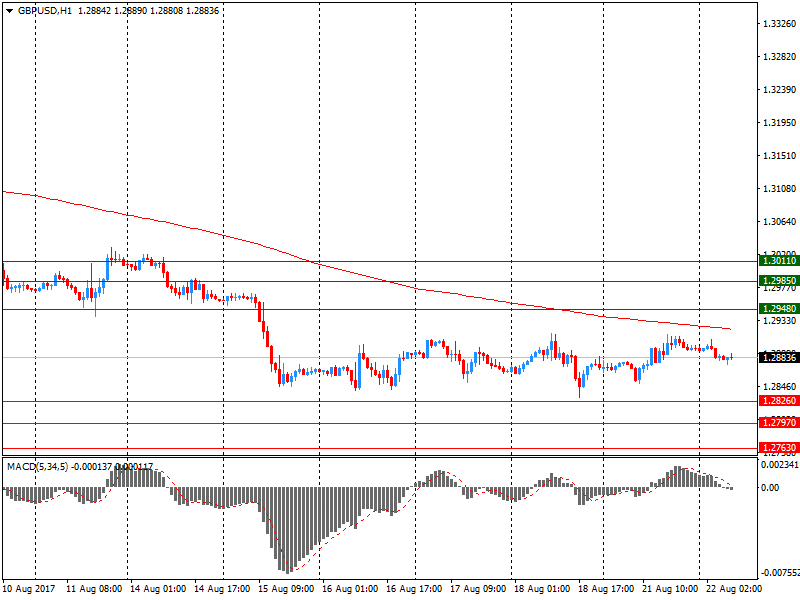Viewport: 800px width, 600px height.
Task: Click the 1.29330 price scale value
Action: click(x=779, y=320)
